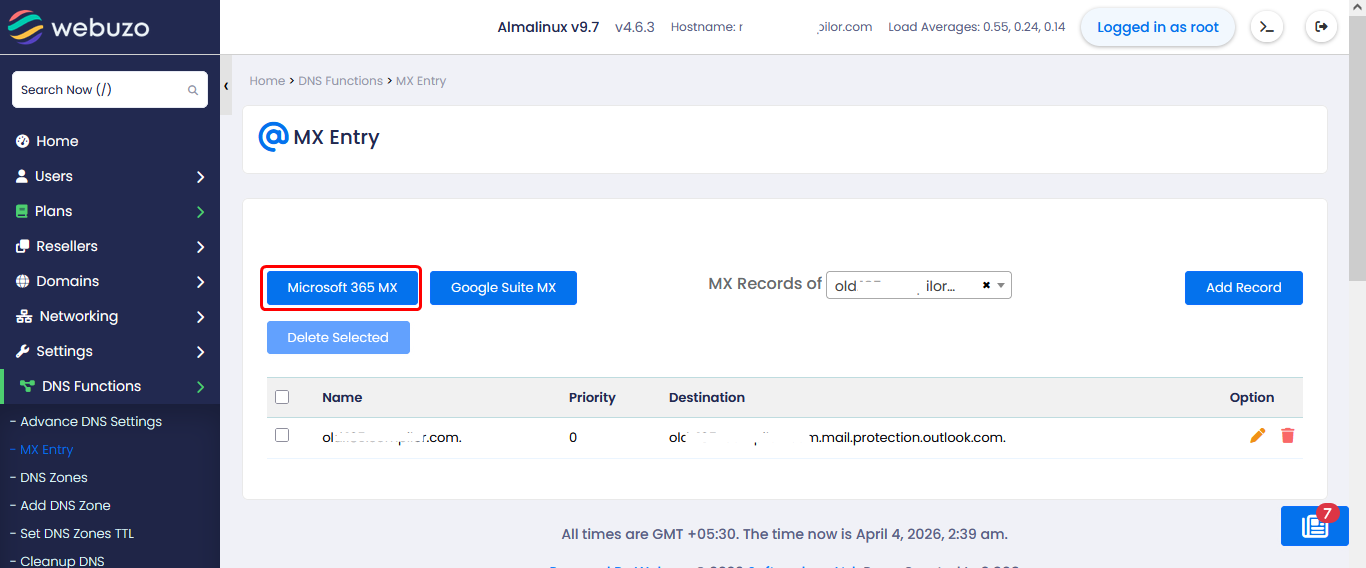The image size is (1366, 568).
Task: Open DNS Zones in the sidebar
Action: (x=54, y=477)
